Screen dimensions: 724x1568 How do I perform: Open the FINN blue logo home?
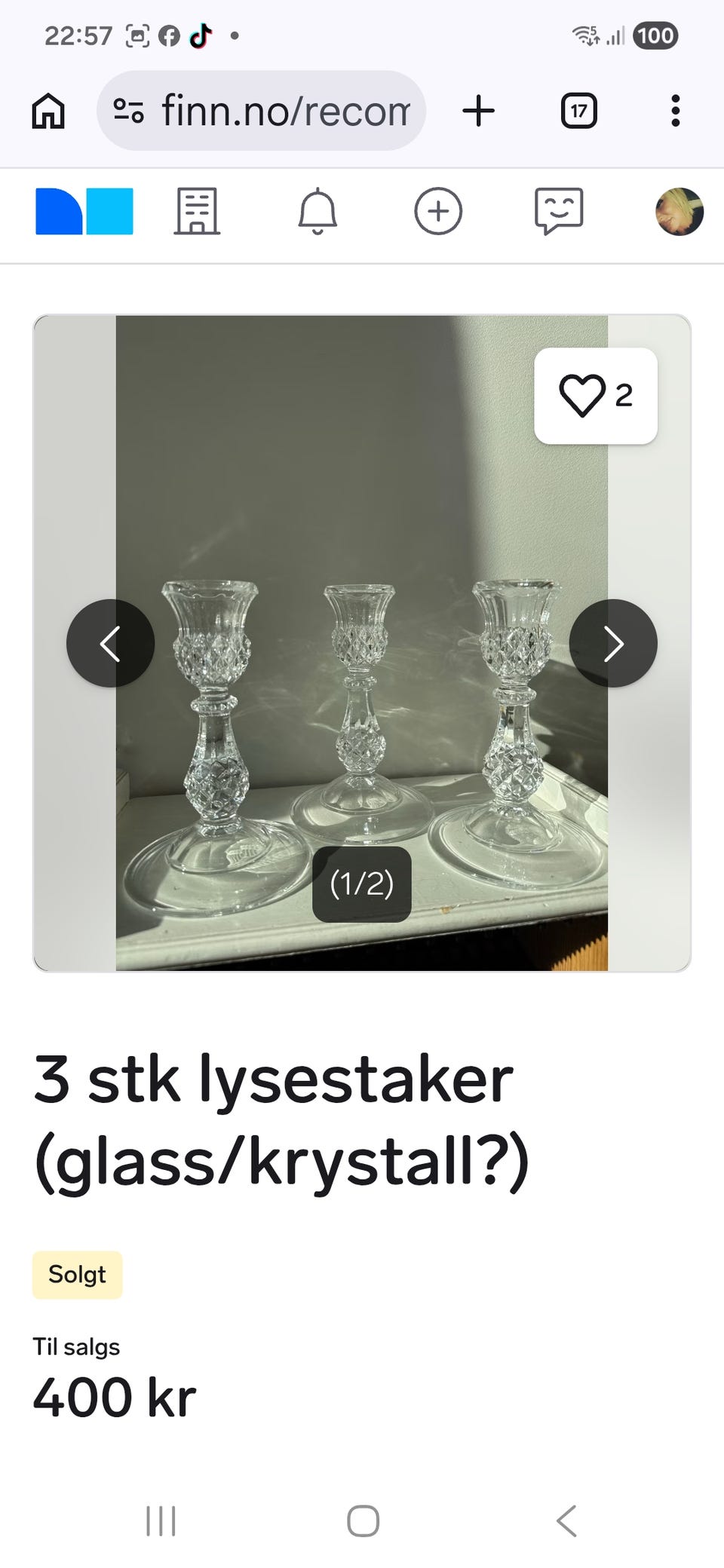click(x=84, y=211)
